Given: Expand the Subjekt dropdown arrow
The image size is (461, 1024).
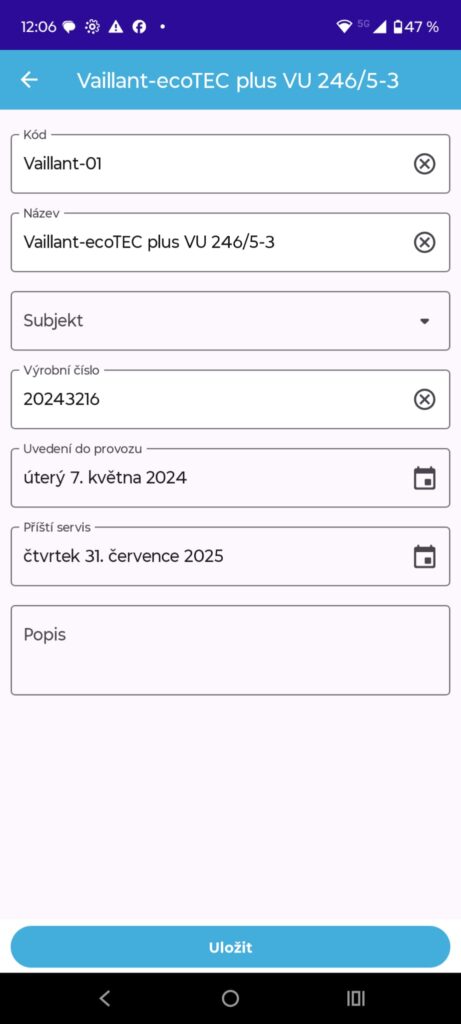Looking at the screenshot, I should point(424,321).
